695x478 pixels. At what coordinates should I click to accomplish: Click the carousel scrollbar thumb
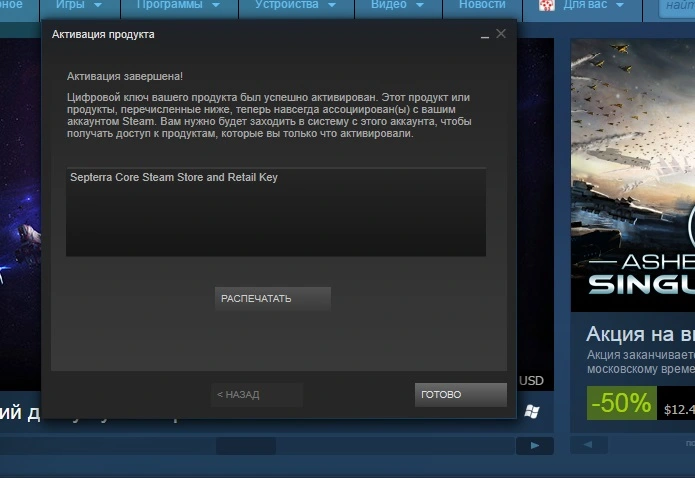pos(246,446)
